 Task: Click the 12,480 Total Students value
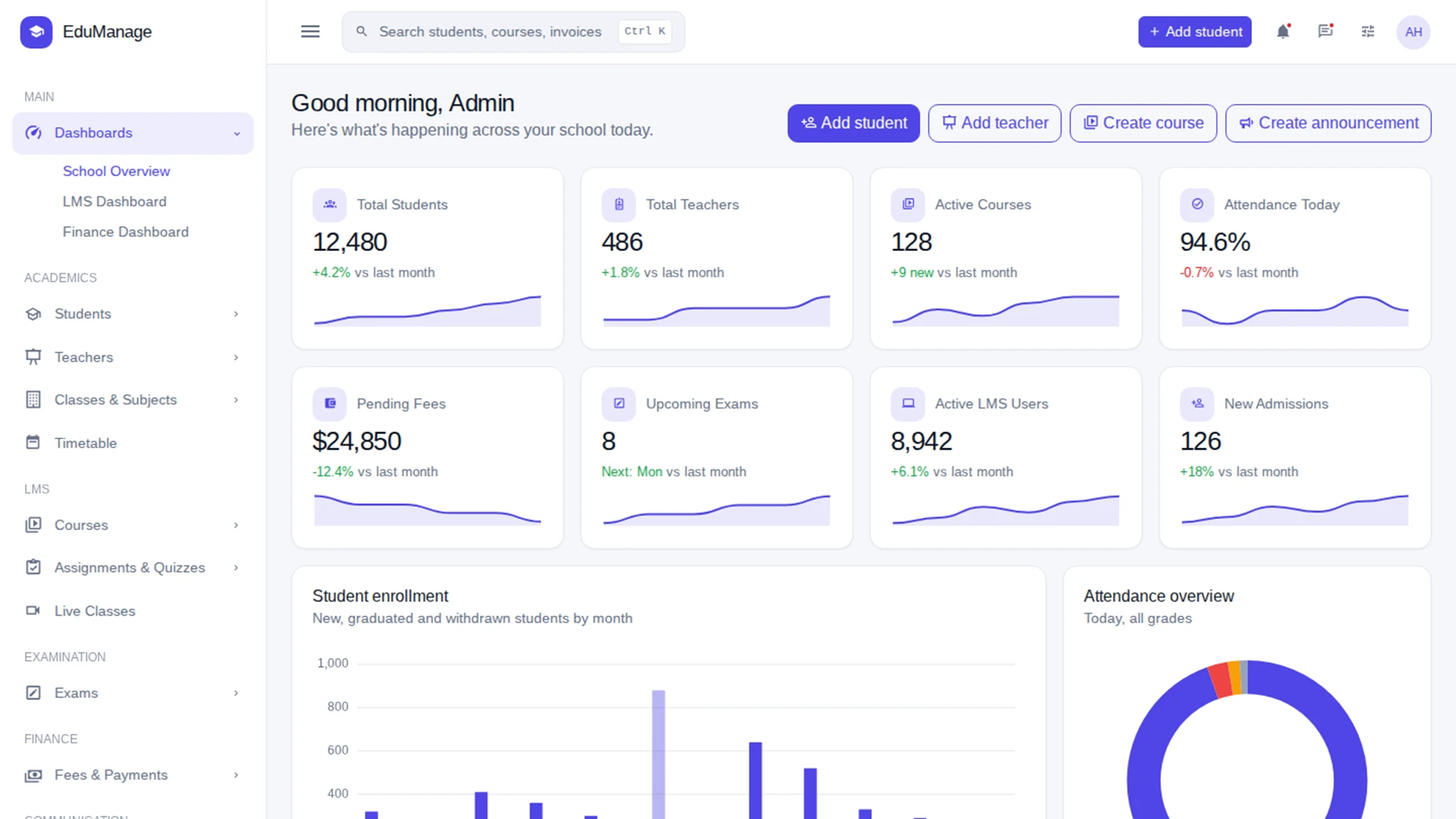click(350, 242)
